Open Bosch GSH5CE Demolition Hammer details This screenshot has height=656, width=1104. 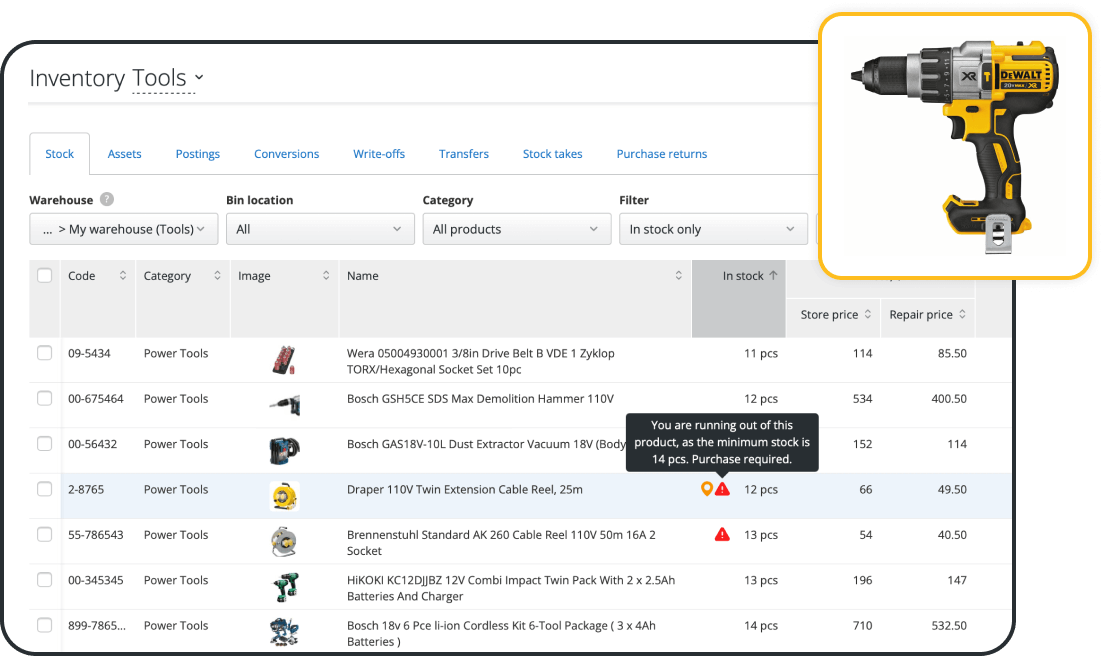[480, 399]
